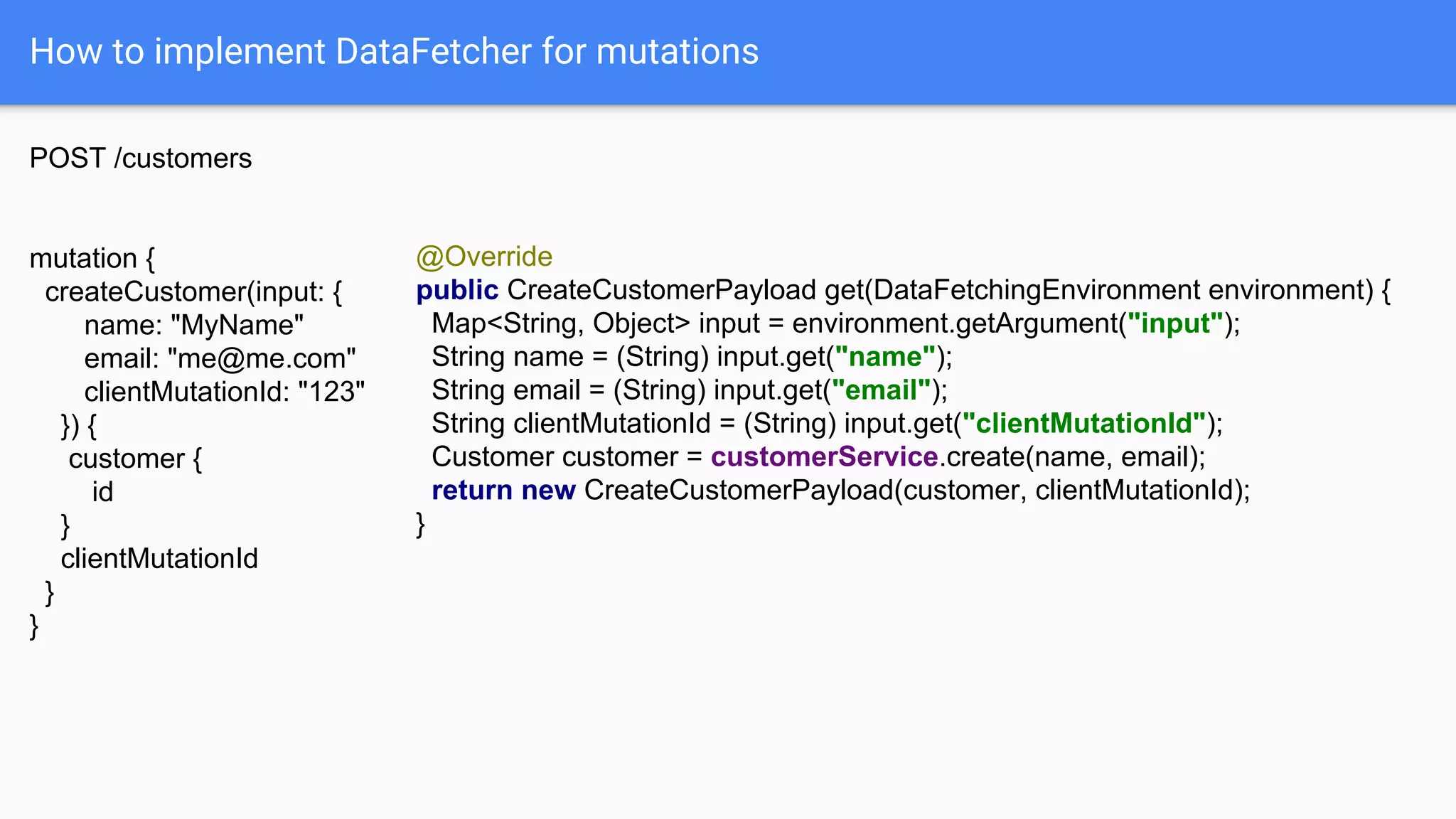Click the 'email: "me@me.com"' line
The width and height of the screenshot is (1456, 819).
(x=220, y=358)
